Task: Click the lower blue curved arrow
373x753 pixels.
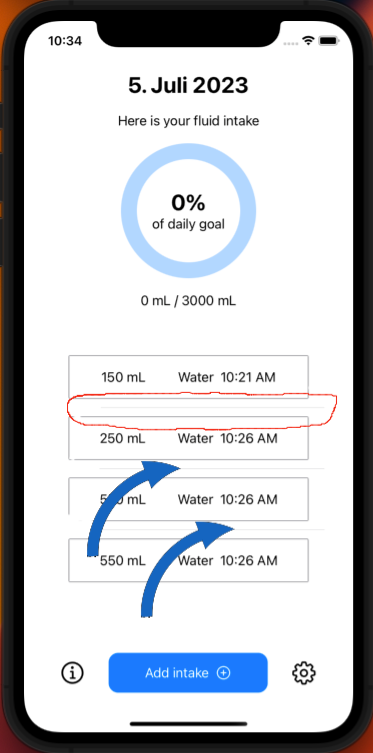Action: tap(185, 568)
